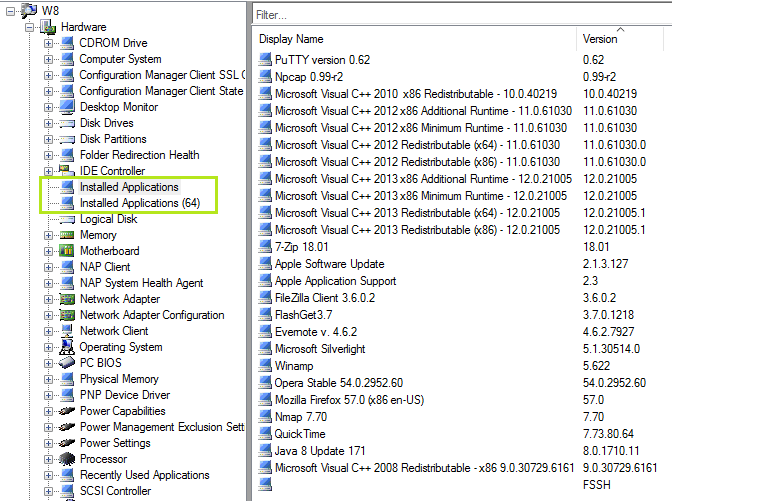Viewport: 760px width, 501px height.
Task: Click the icon beside Evernote v. 4.6.2
Action: [x=265, y=332]
